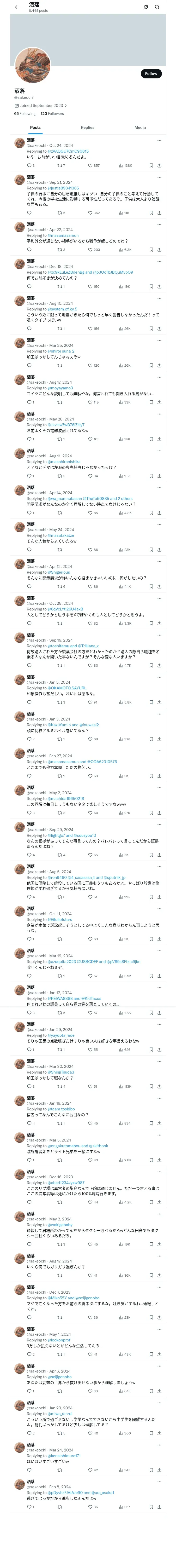Click the circular icon left of the header search
This screenshot has width=176, height=1568.
[146, 7]
